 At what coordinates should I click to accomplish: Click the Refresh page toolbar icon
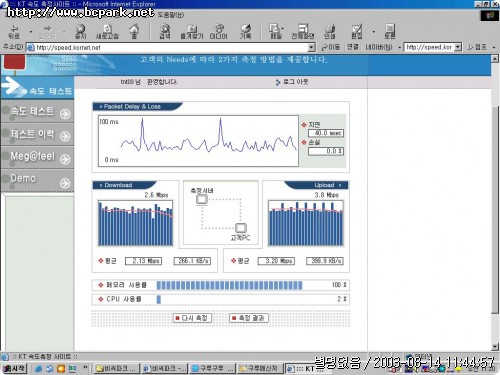point(107,29)
